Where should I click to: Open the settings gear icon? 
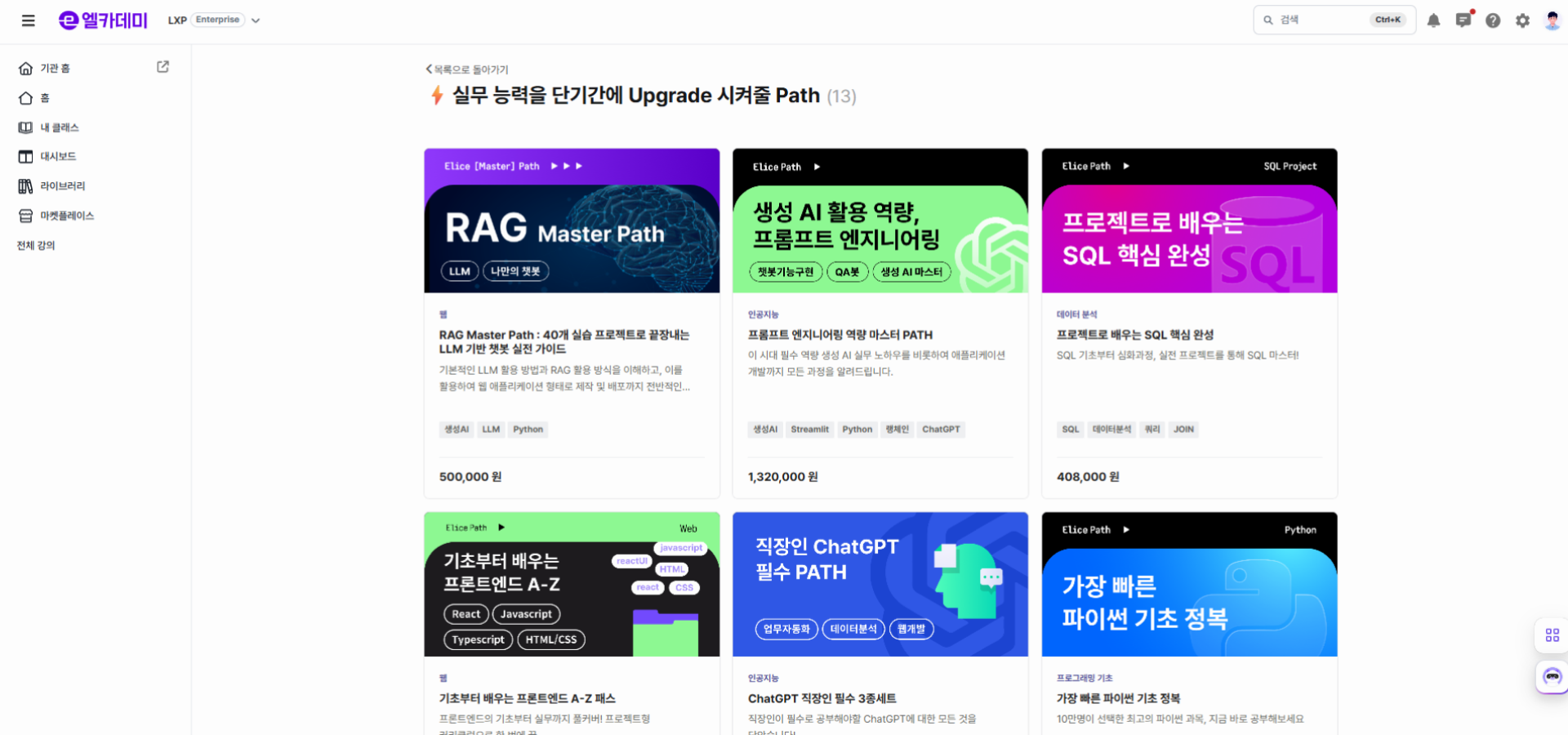[1522, 20]
